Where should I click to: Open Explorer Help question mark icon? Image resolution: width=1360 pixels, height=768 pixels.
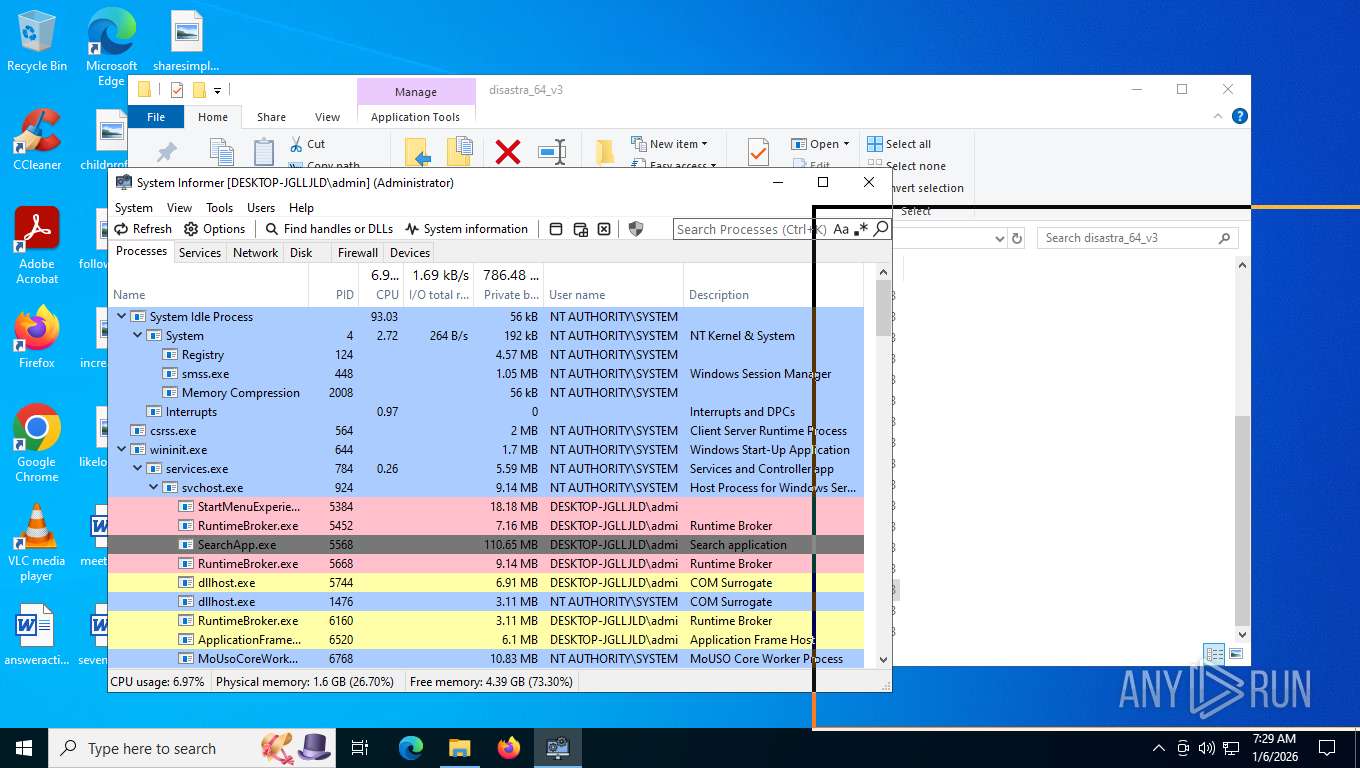[1240, 116]
